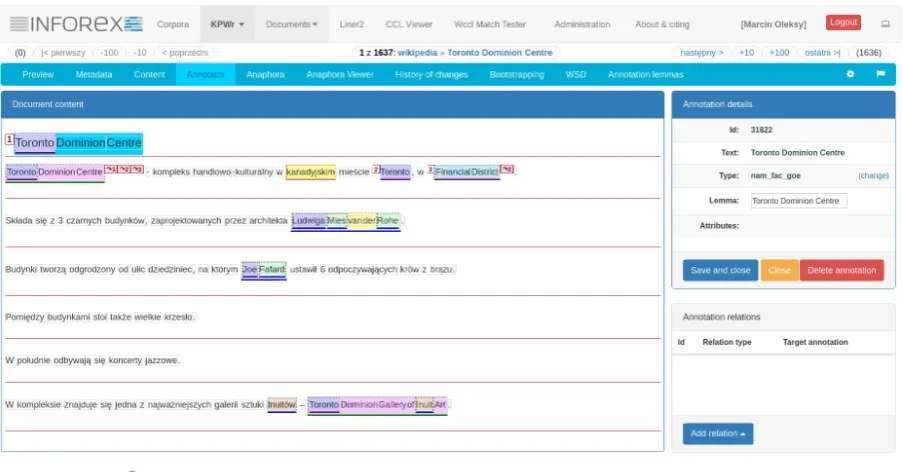Select the Ludwiga annotation
The width and height of the screenshot is (903, 472).
[x=308, y=220]
